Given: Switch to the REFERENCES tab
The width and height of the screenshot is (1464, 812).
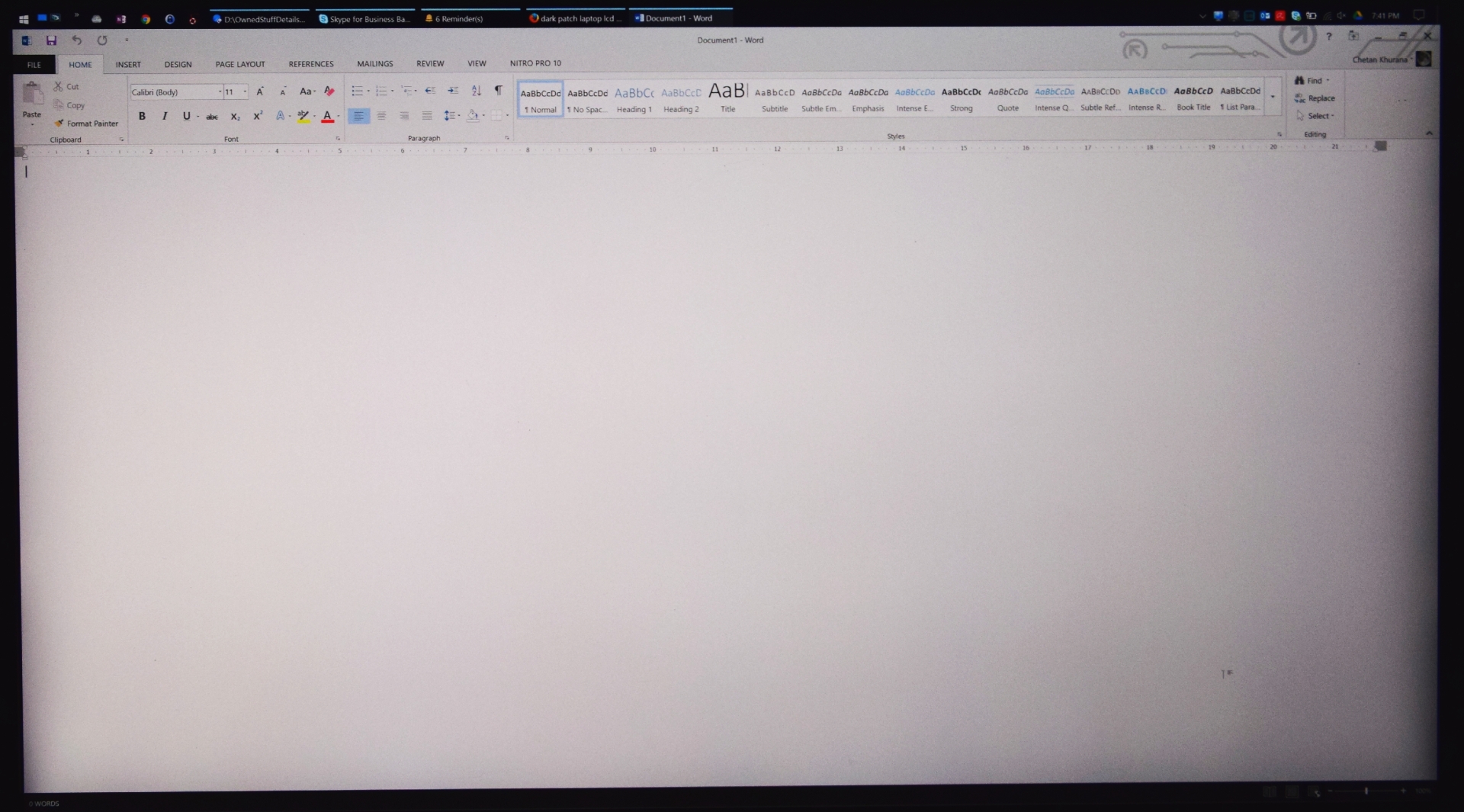Looking at the screenshot, I should (311, 64).
